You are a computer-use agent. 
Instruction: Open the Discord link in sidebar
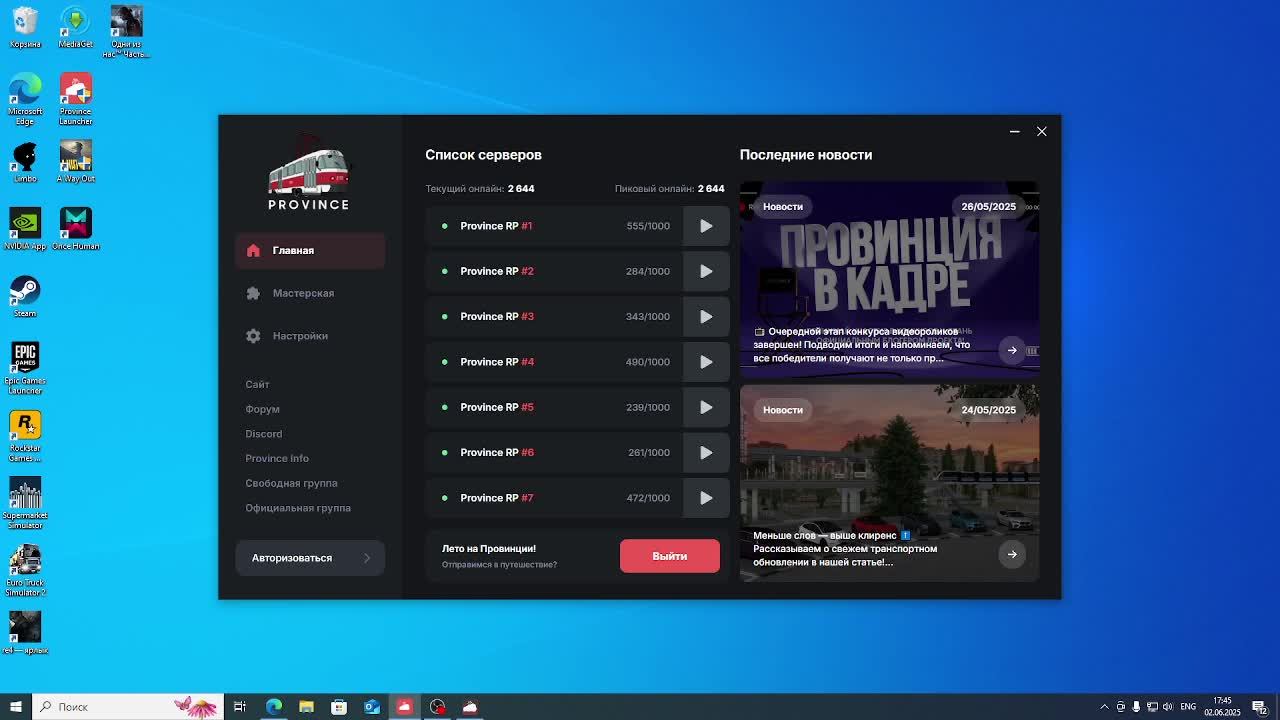[x=264, y=434]
